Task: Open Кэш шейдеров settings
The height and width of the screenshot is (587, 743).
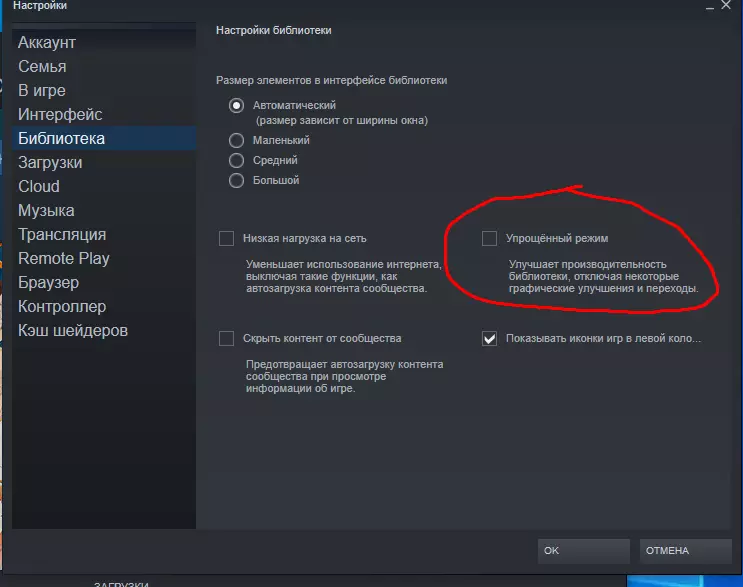Action: click(x=104, y=331)
